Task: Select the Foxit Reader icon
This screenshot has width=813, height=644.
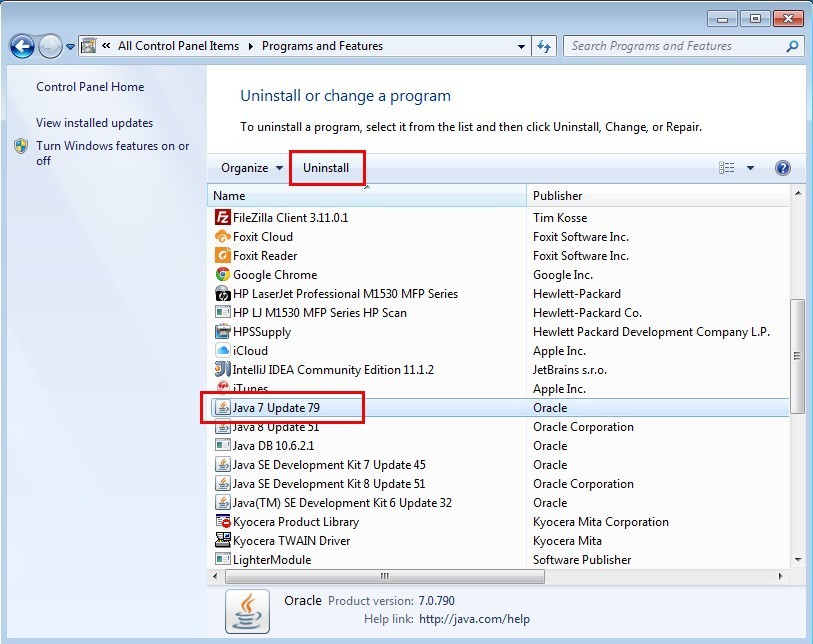Action: click(x=223, y=256)
